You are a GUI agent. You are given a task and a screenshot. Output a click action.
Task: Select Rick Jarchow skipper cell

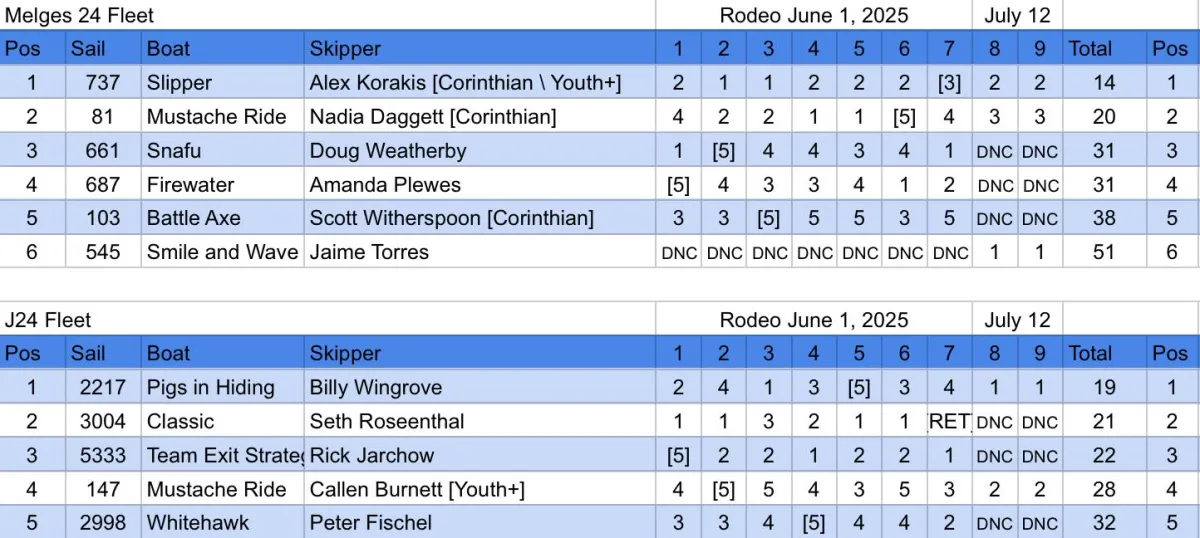pos(372,456)
